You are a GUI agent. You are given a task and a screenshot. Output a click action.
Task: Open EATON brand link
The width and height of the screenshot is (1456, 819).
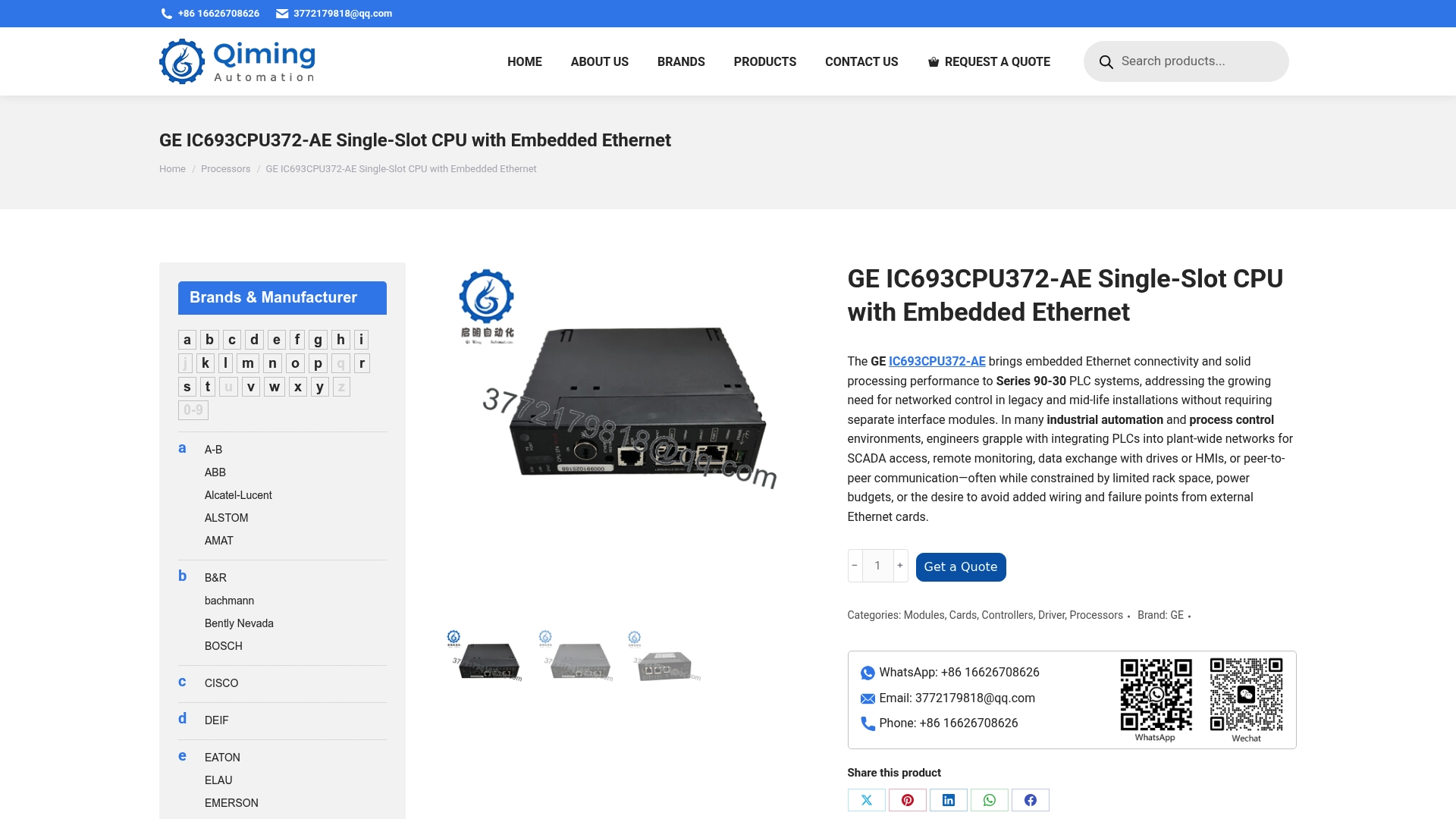pyautogui.click(x=222, y=758)
